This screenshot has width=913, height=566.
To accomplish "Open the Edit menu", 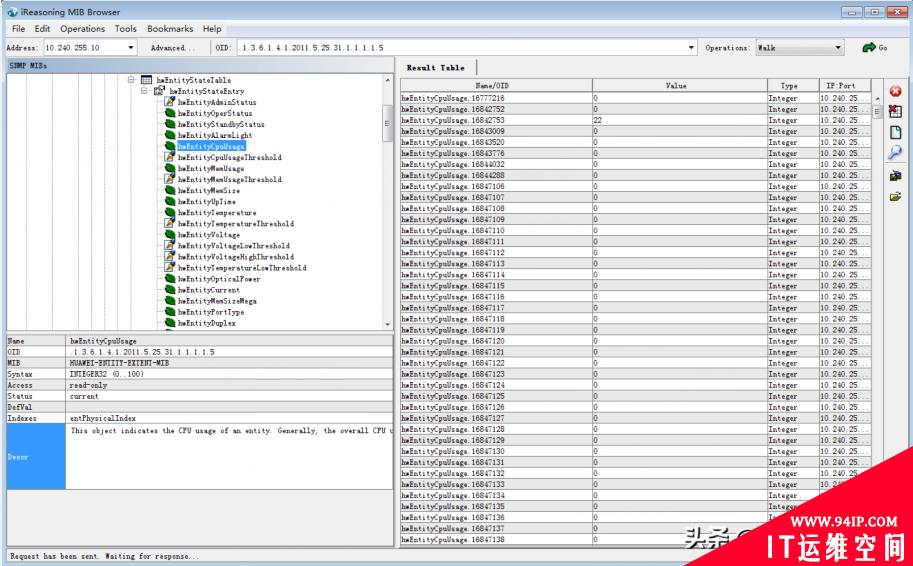I will (x=42, y=29).
